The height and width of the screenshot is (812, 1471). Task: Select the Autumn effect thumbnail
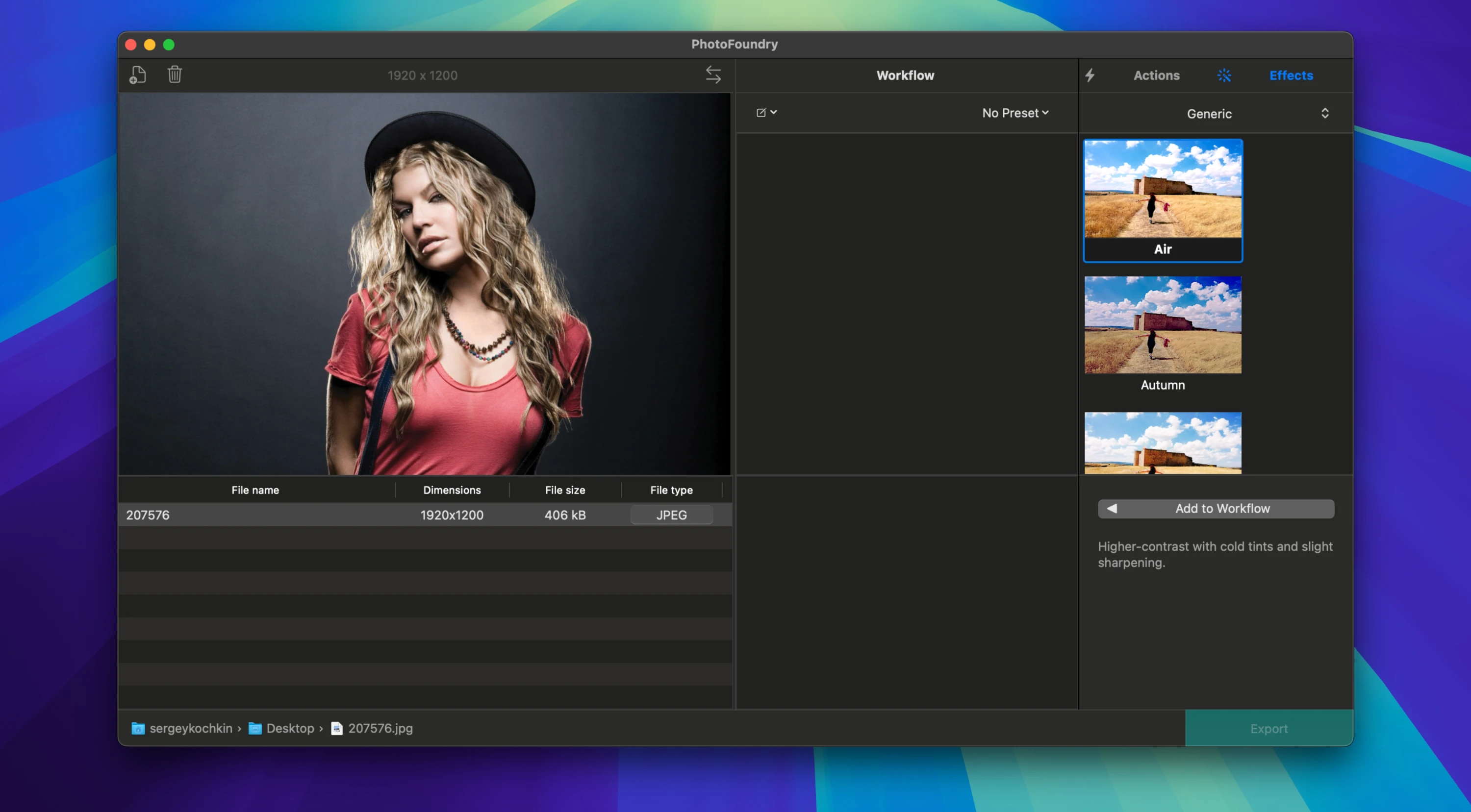coord(1163,334)
